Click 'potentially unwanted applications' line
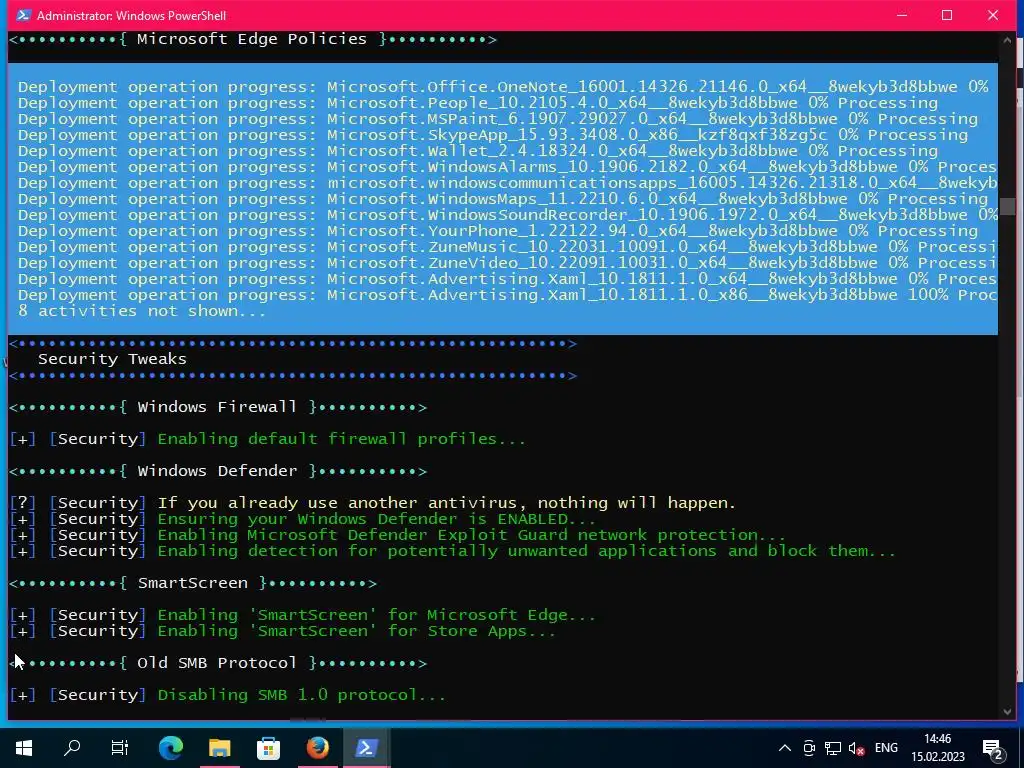Screen dimensions: 1024x768 click(x=453, y=551)
